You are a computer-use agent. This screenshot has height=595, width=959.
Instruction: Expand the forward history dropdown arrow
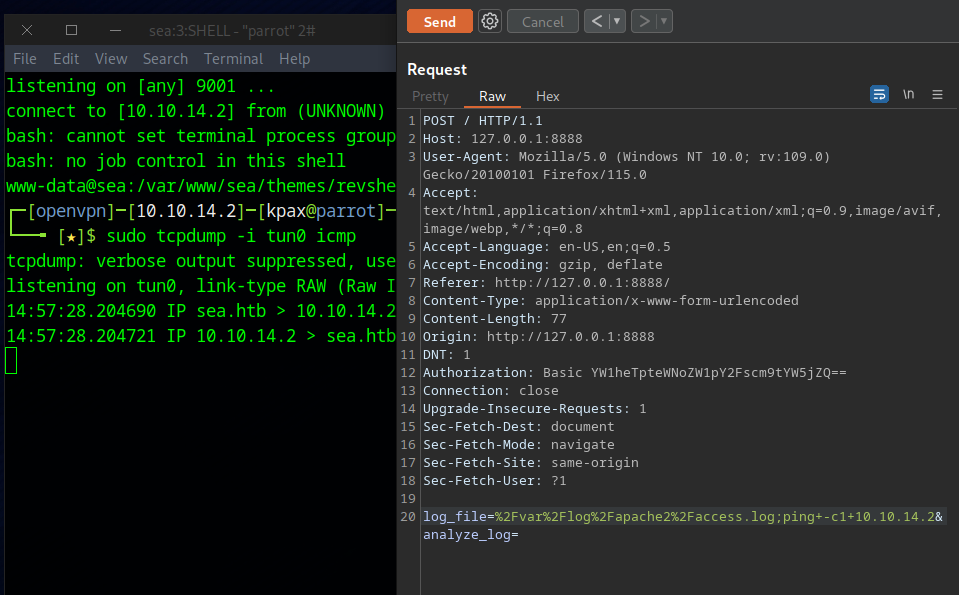[x=664, y=21]
